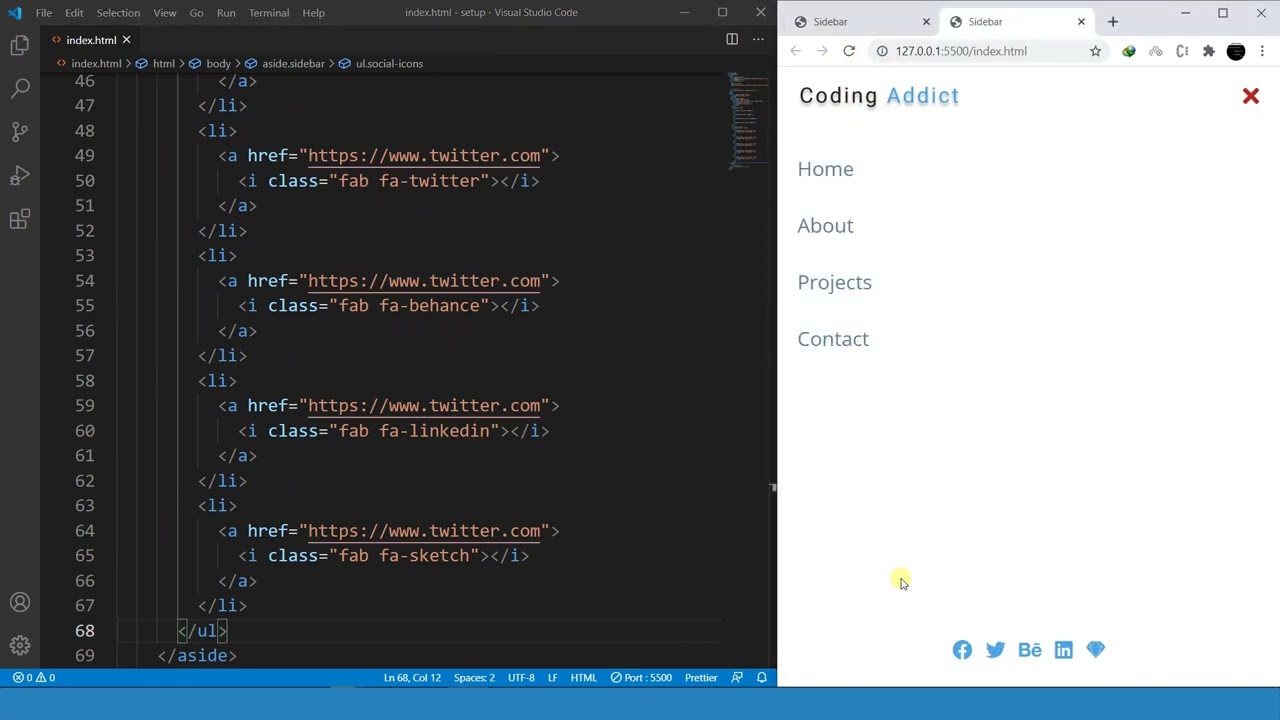Close the active Sidebar browser tab
Image resolution: width=1280 pixels, height=720 pixels.
[1081, 22]
